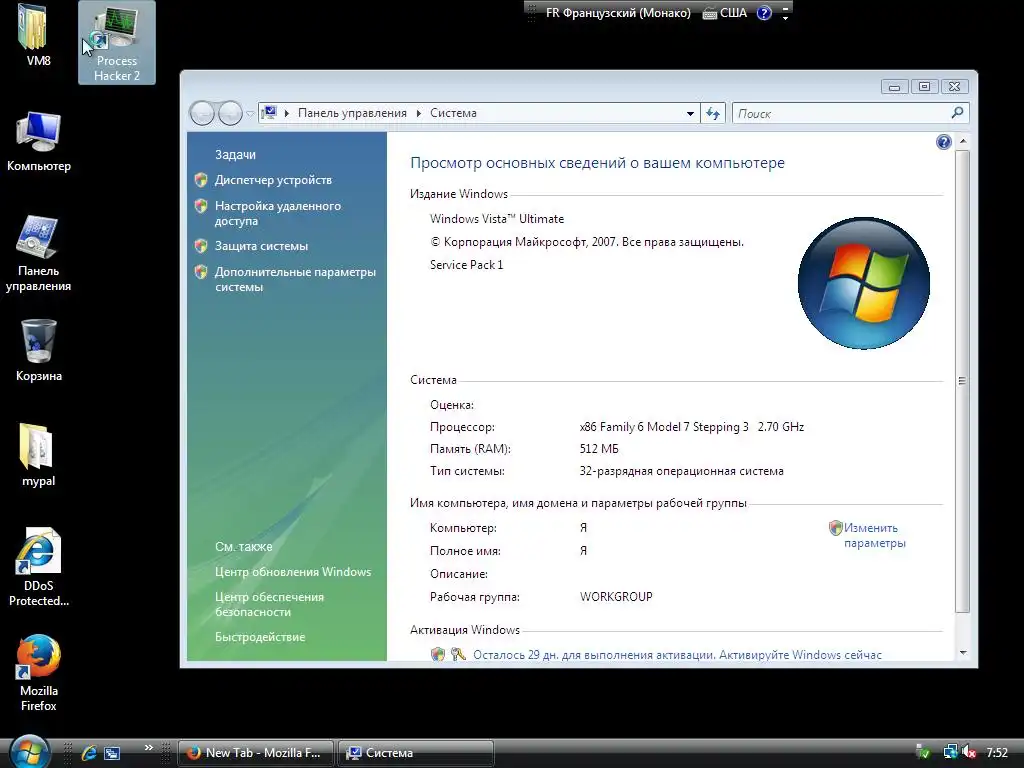Expand quick launch overflow chevron
This screenshot has width=1024, height=768.
(149, 748)
